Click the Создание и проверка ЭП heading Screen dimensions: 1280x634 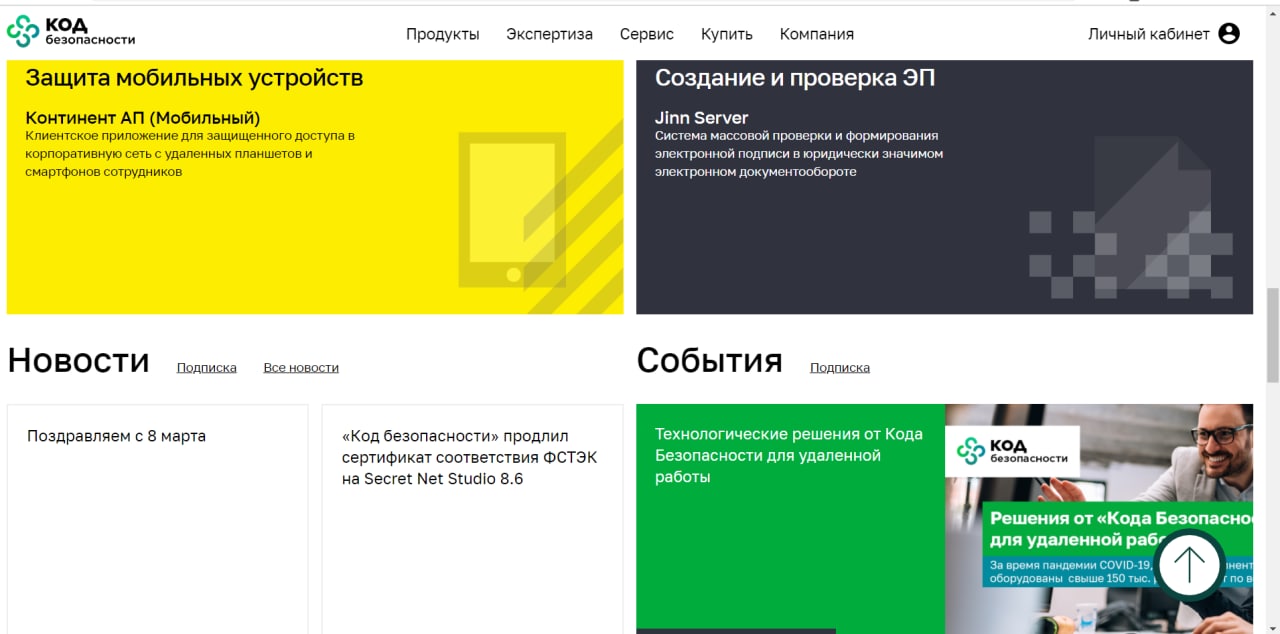[x=795, y=78]
